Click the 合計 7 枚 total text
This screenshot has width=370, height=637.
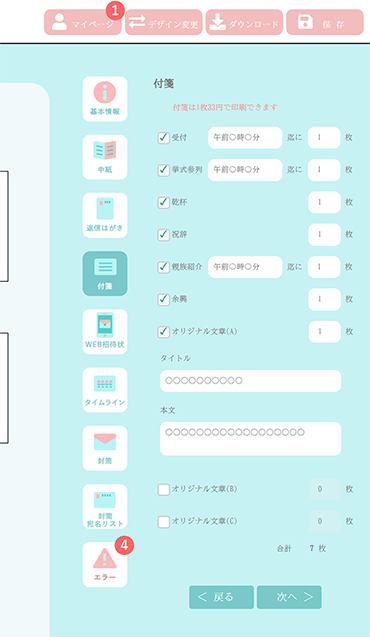[301, 548]
